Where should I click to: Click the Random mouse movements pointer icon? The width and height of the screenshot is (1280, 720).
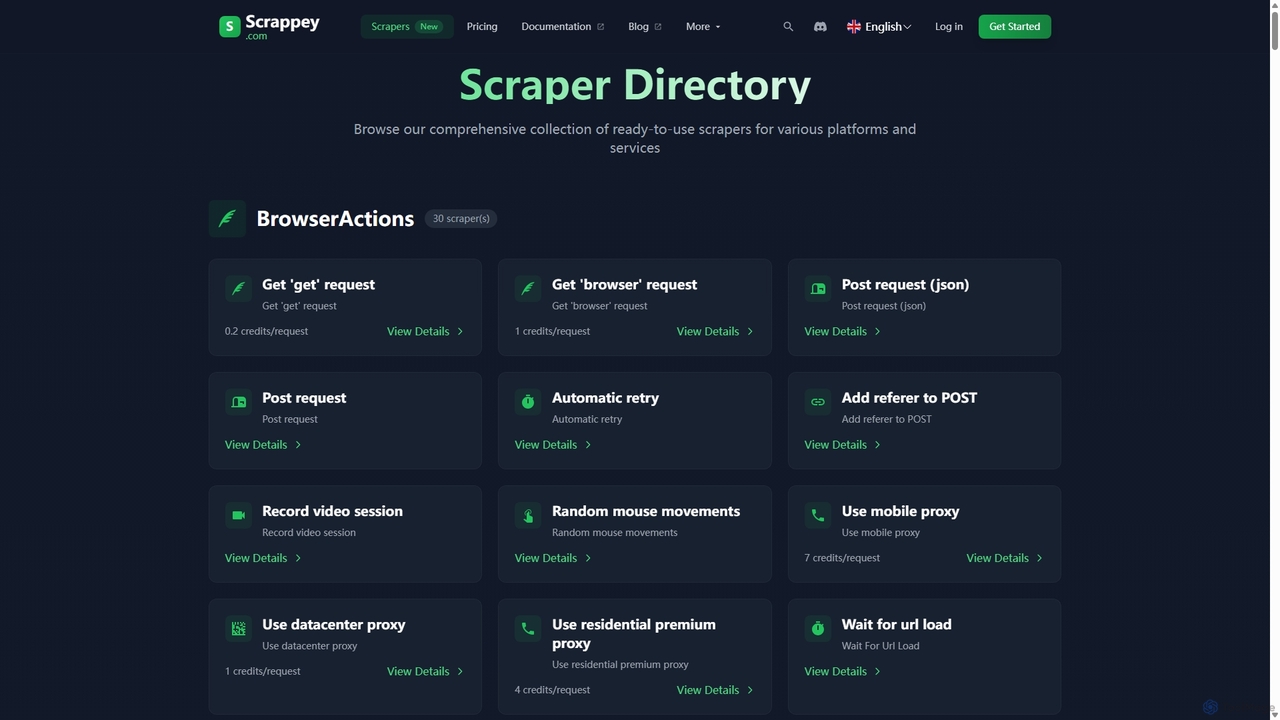click(528, 515)
